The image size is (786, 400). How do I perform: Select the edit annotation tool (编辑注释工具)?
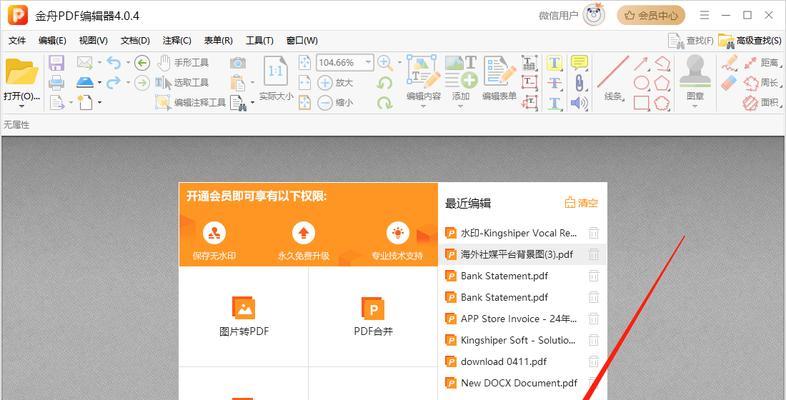tap(190, 103)
